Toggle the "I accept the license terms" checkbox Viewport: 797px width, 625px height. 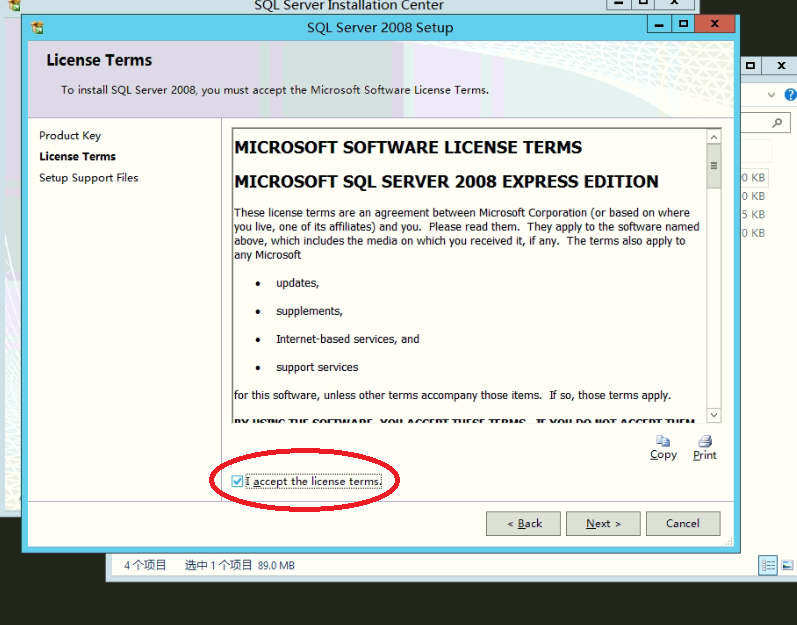click(237, 481)
